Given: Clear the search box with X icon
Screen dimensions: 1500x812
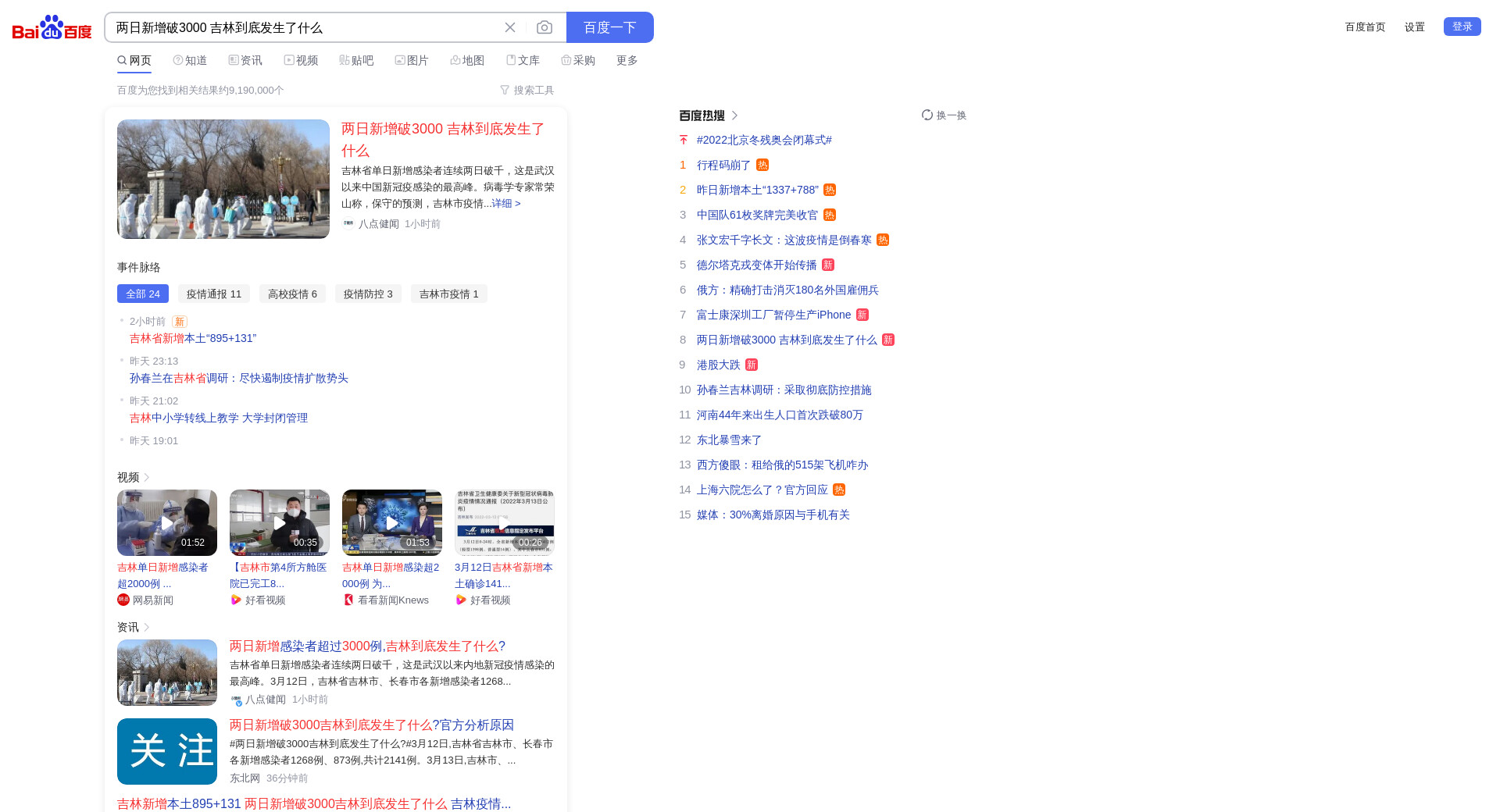Looking at the screenshot, I should pyautogui.click(x=510, y=27).
